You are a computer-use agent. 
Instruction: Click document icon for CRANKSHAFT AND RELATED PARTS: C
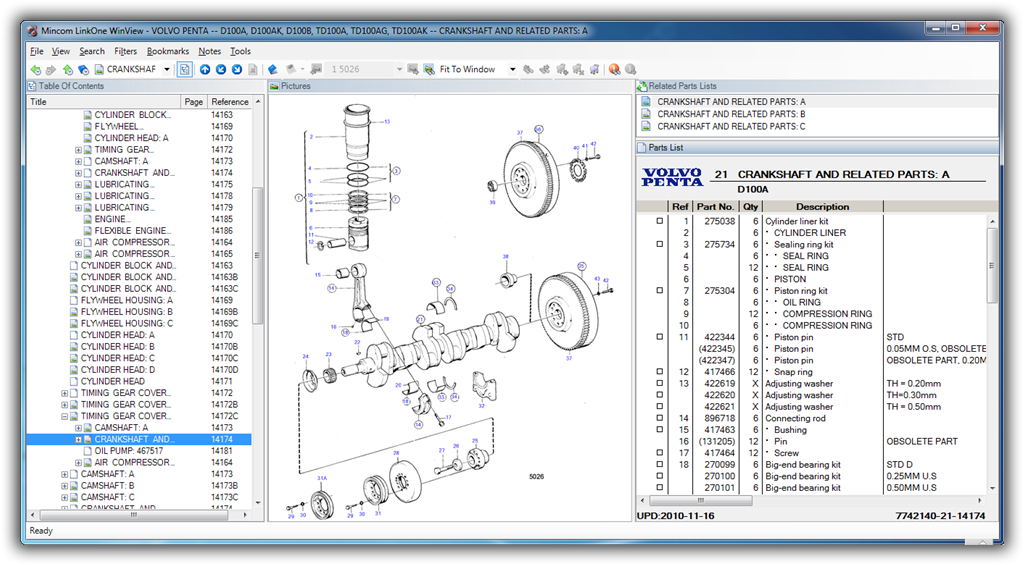point(646,127)
